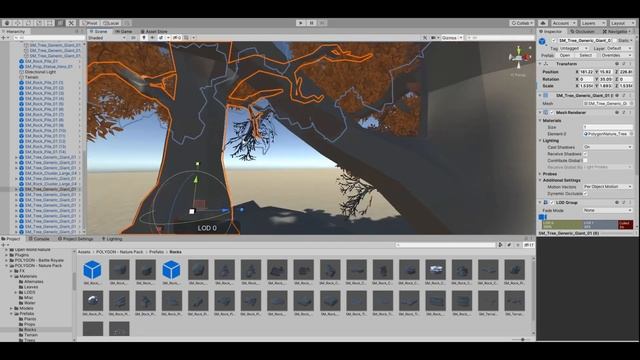Open the scene camera settings icon
Viewport: 640px width, 360px height.
434,38
